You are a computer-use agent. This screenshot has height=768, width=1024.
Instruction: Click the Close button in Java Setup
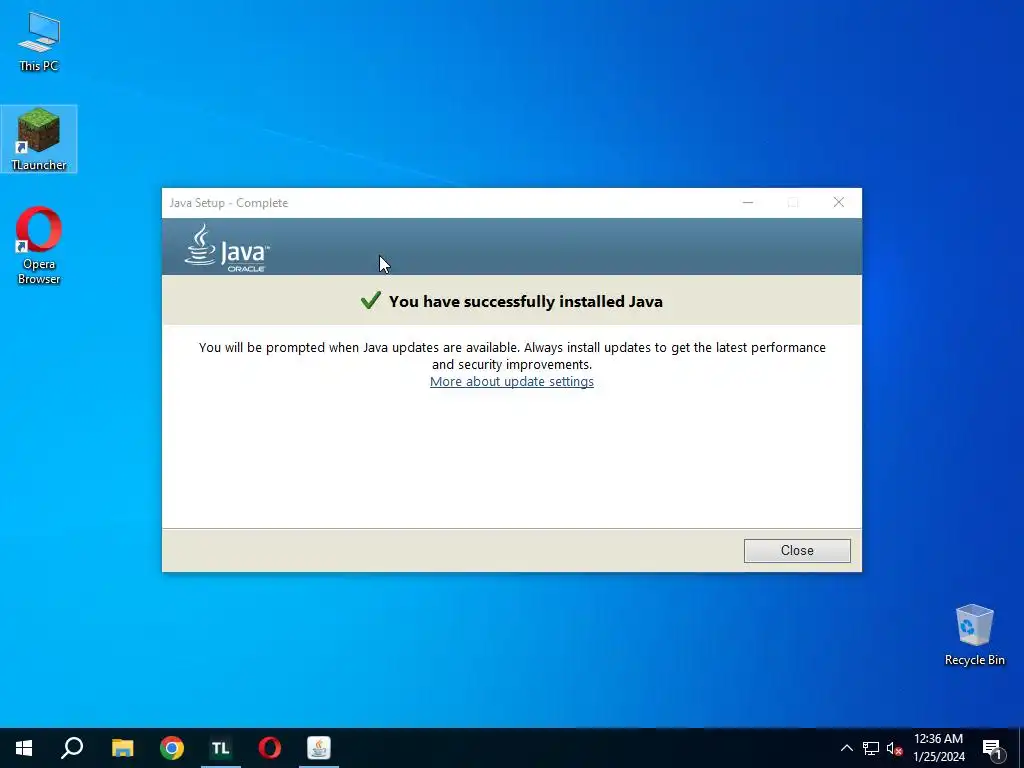797,551
